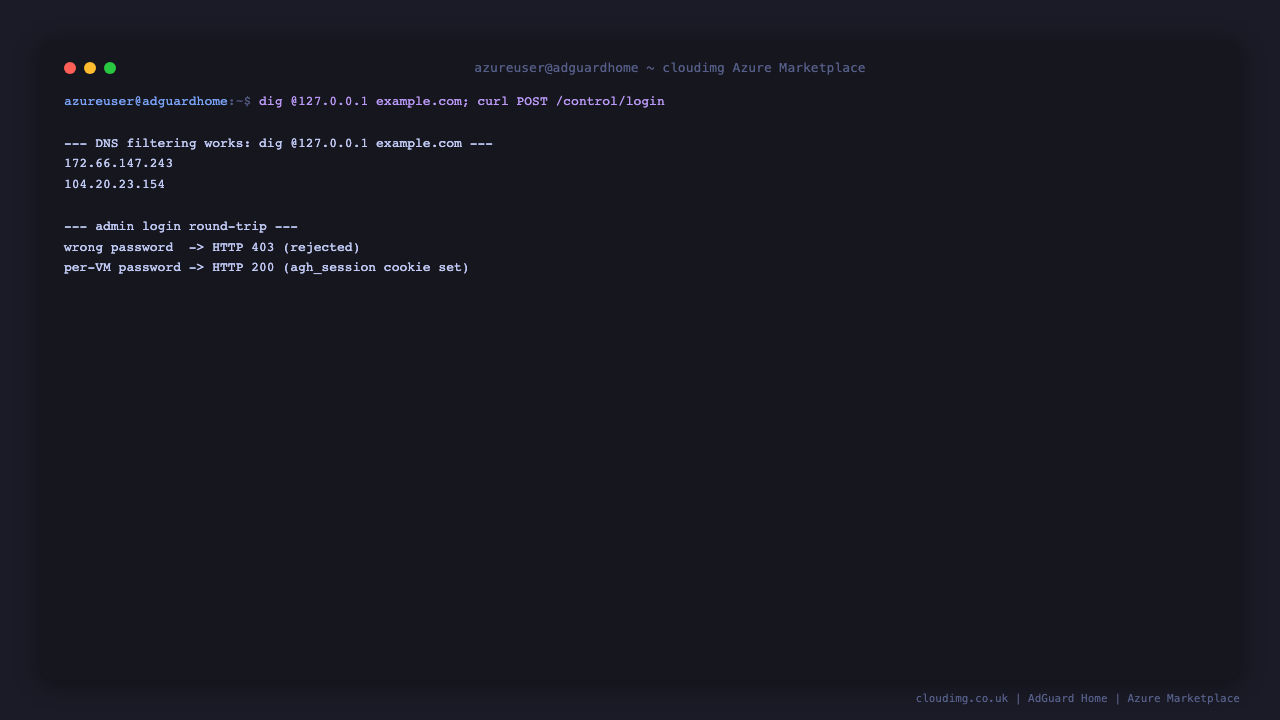The width and height of the screenshot is (1280, 720).
Task: Select the IP address 104.20.23.154
Action: click(x=115, y=185)
